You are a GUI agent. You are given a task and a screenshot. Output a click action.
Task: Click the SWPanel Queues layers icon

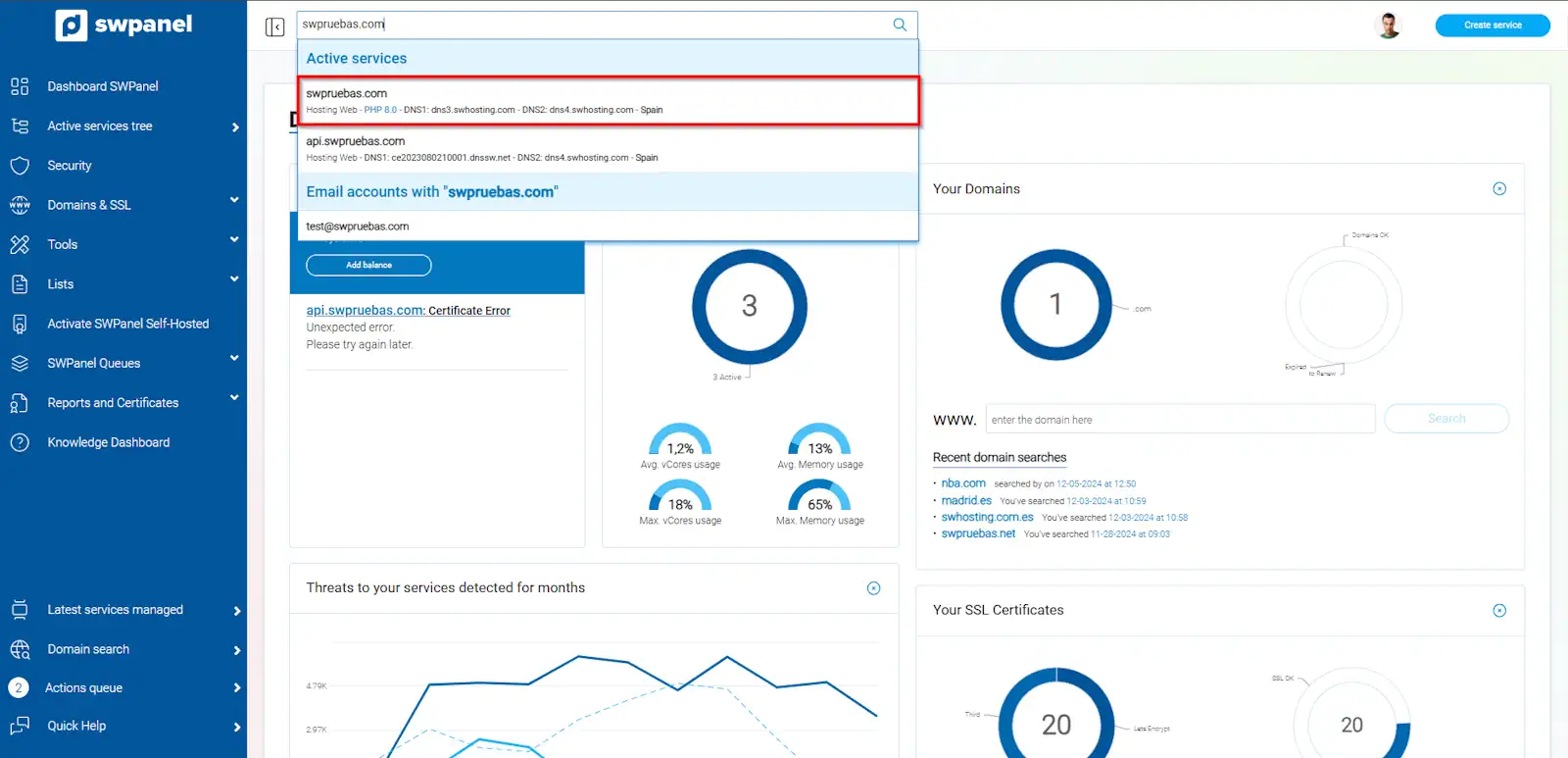[x=20, y=363]
